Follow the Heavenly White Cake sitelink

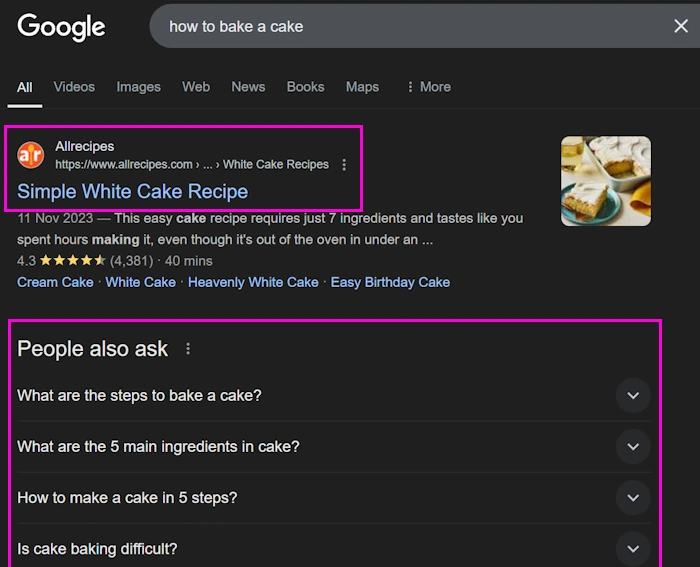(x=253, y=282)
